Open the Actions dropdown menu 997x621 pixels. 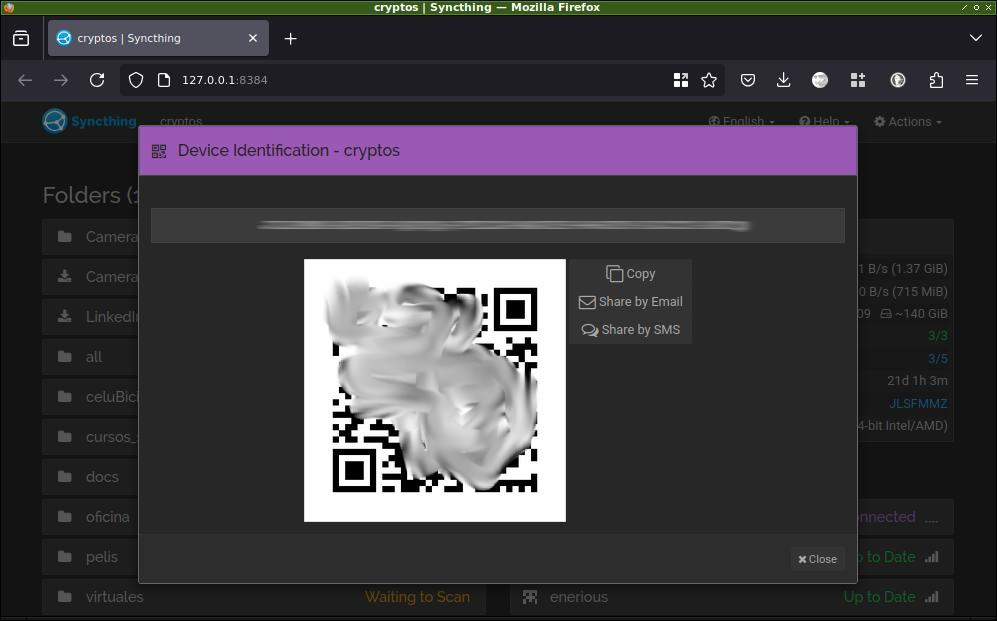click(x=908, y=121)
